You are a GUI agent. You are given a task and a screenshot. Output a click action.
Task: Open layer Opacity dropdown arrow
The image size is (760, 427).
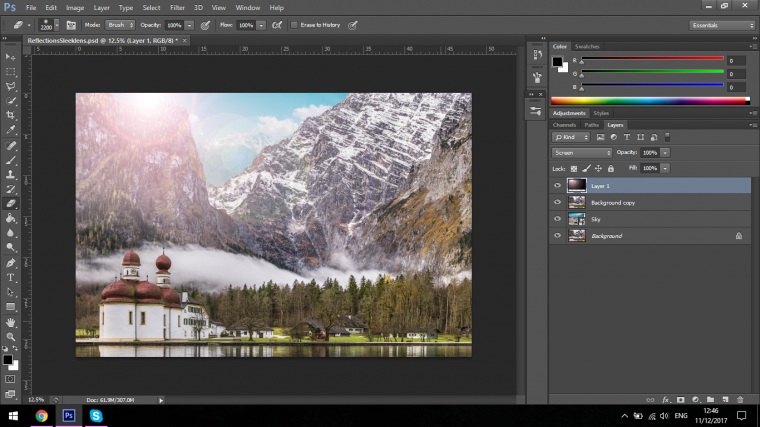(x=665, y=153)
